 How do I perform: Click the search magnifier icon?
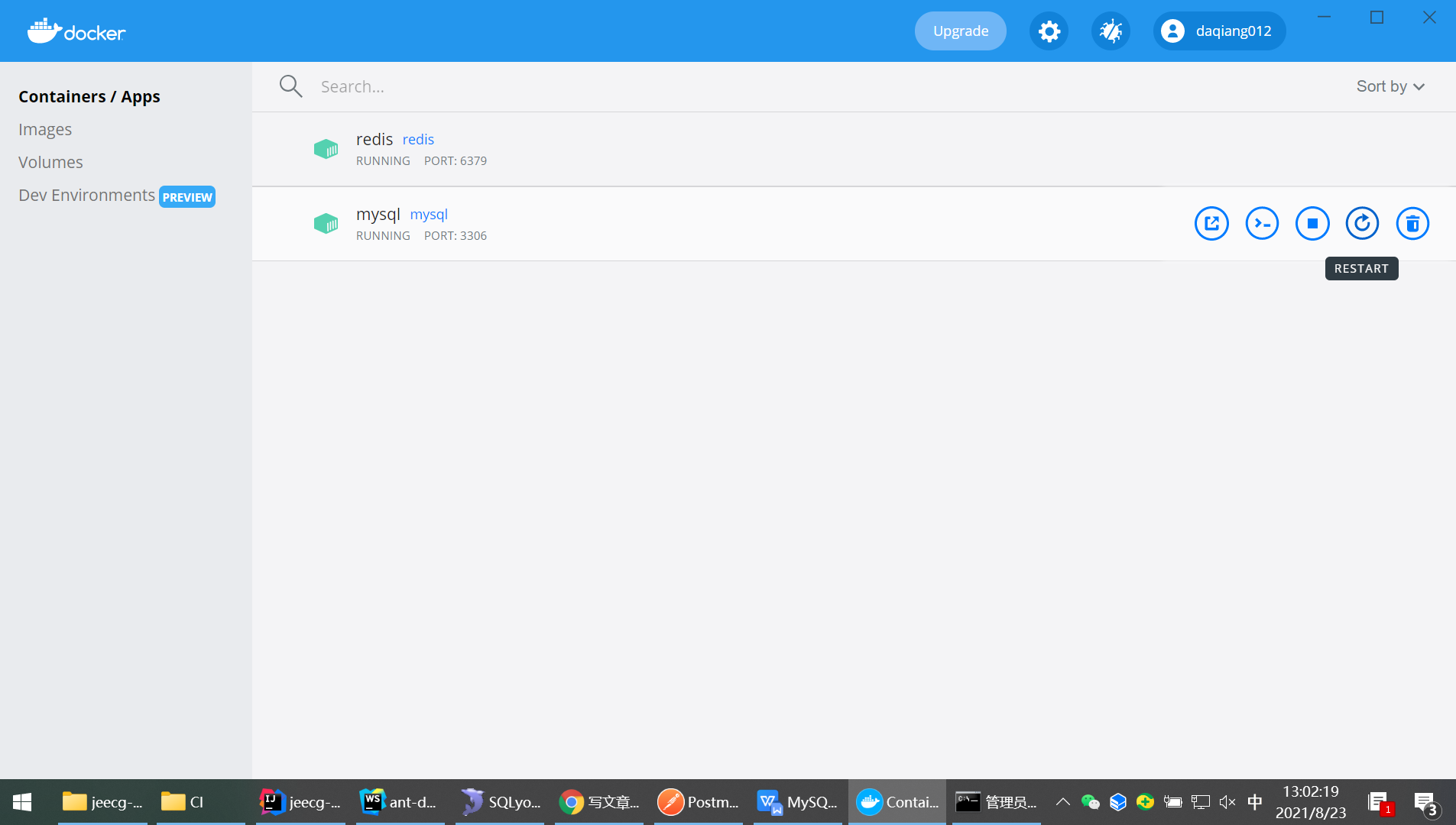coord(290,86)
